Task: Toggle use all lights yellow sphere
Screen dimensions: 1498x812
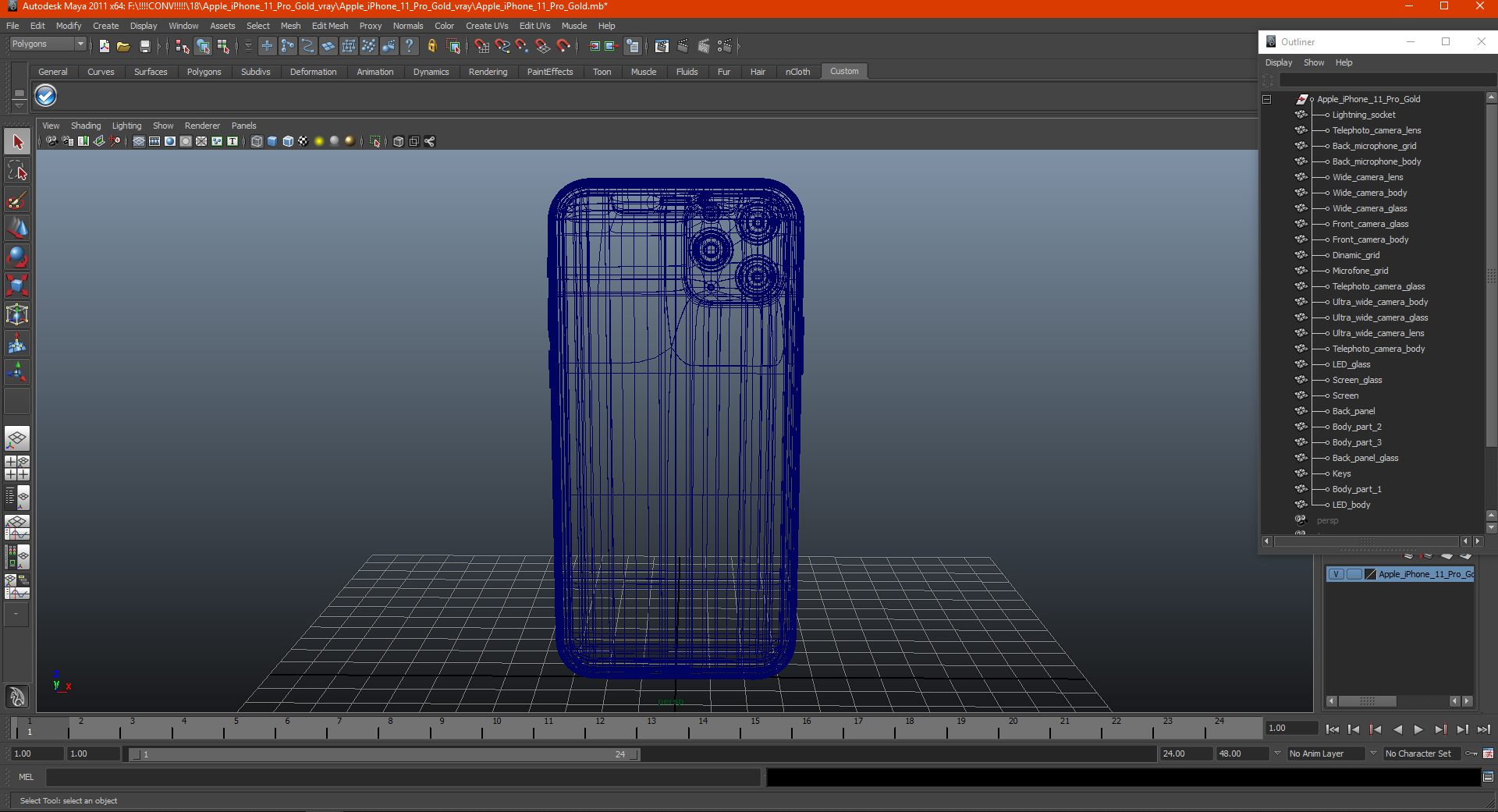Action: coord(319,141)
